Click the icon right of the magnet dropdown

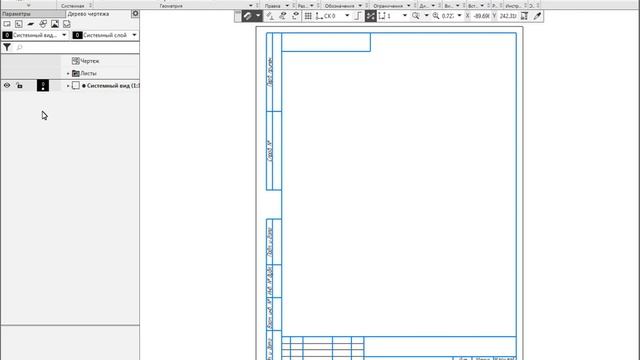click(270, 16)
